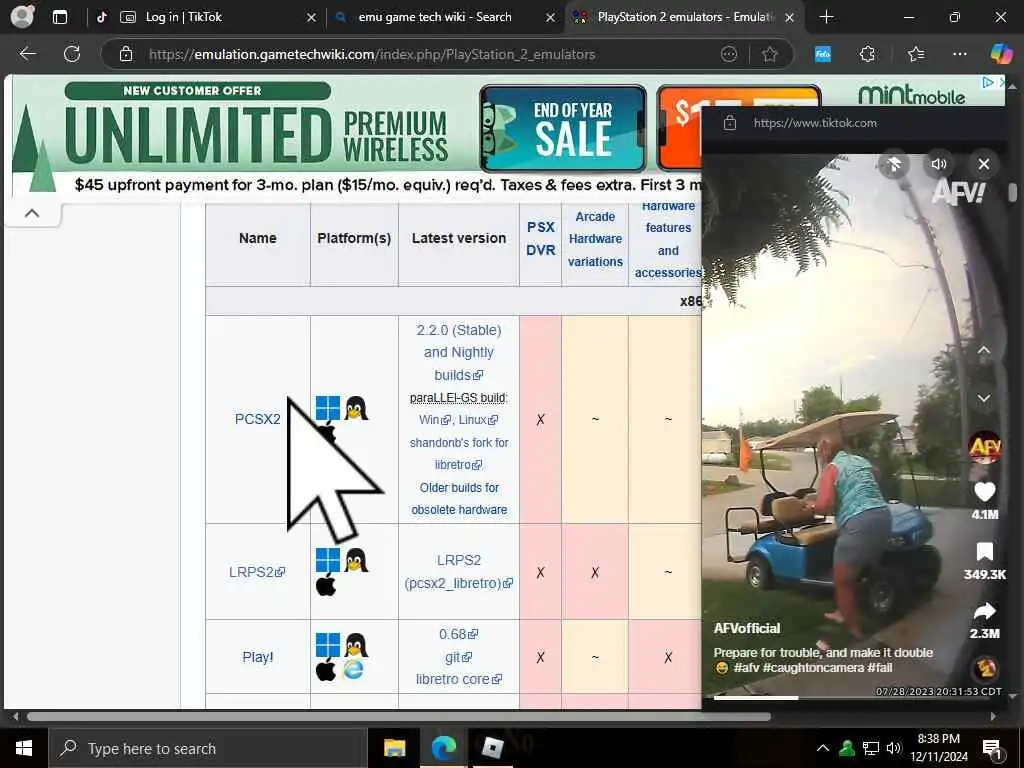Open Roblox from the taskbar
1024x768 pixels.
click(x=492, y=748)
